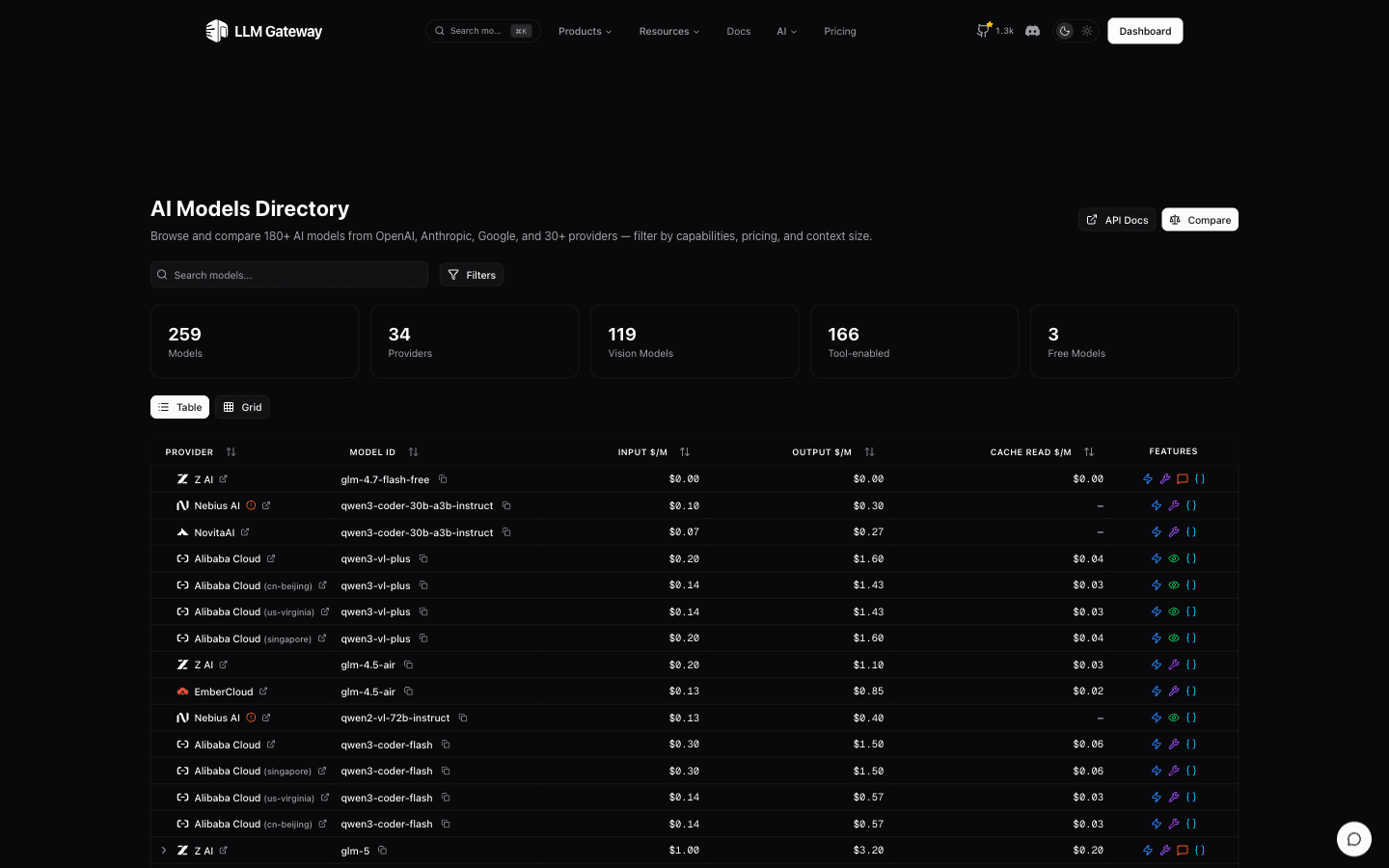Click the 3 Free Models stat card
Screen dimensions: 1389x868
pyautogui.click(x=1134, y=341)
